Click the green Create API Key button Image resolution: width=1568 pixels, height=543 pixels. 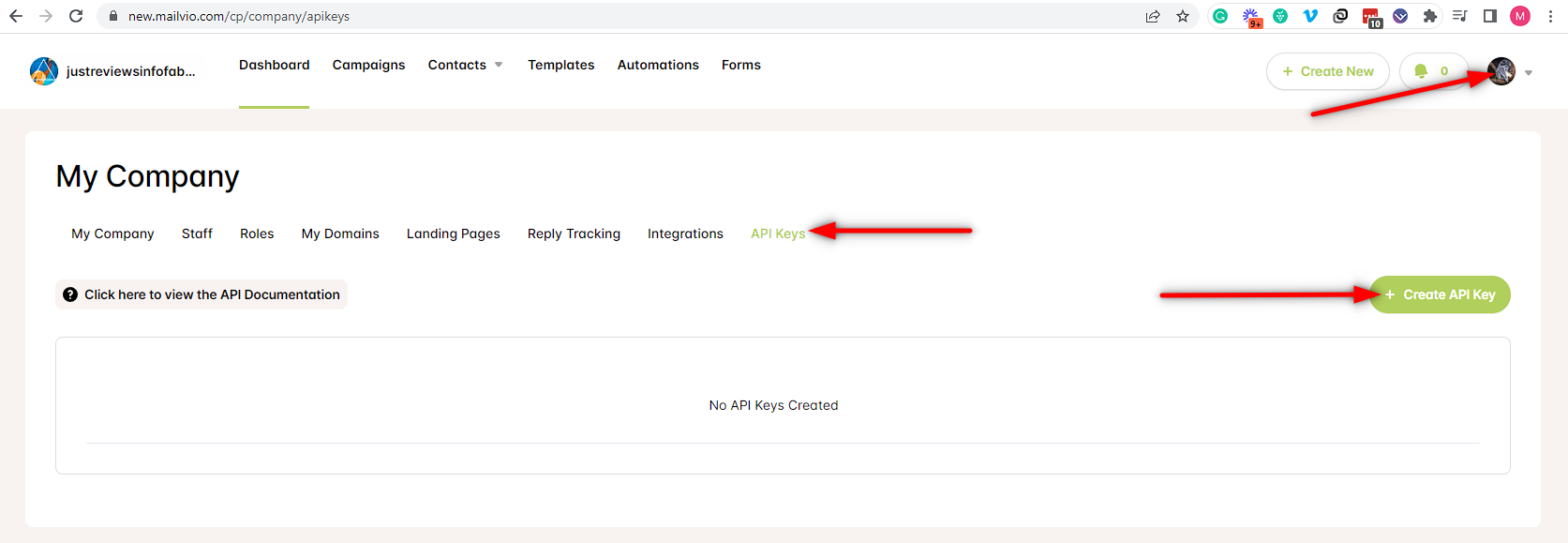1440,294
